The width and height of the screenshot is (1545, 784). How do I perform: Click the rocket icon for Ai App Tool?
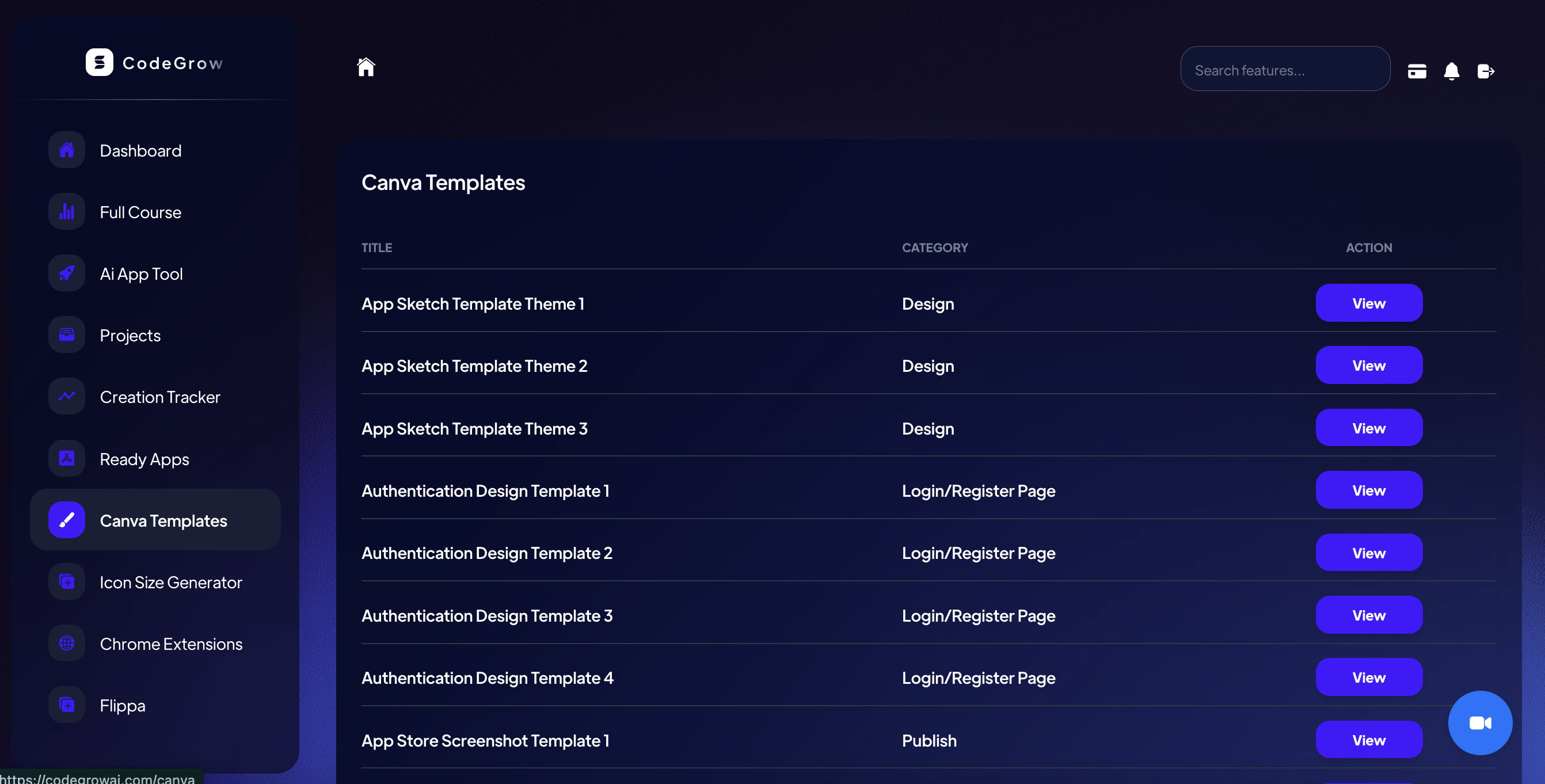(x=67, y=273)
